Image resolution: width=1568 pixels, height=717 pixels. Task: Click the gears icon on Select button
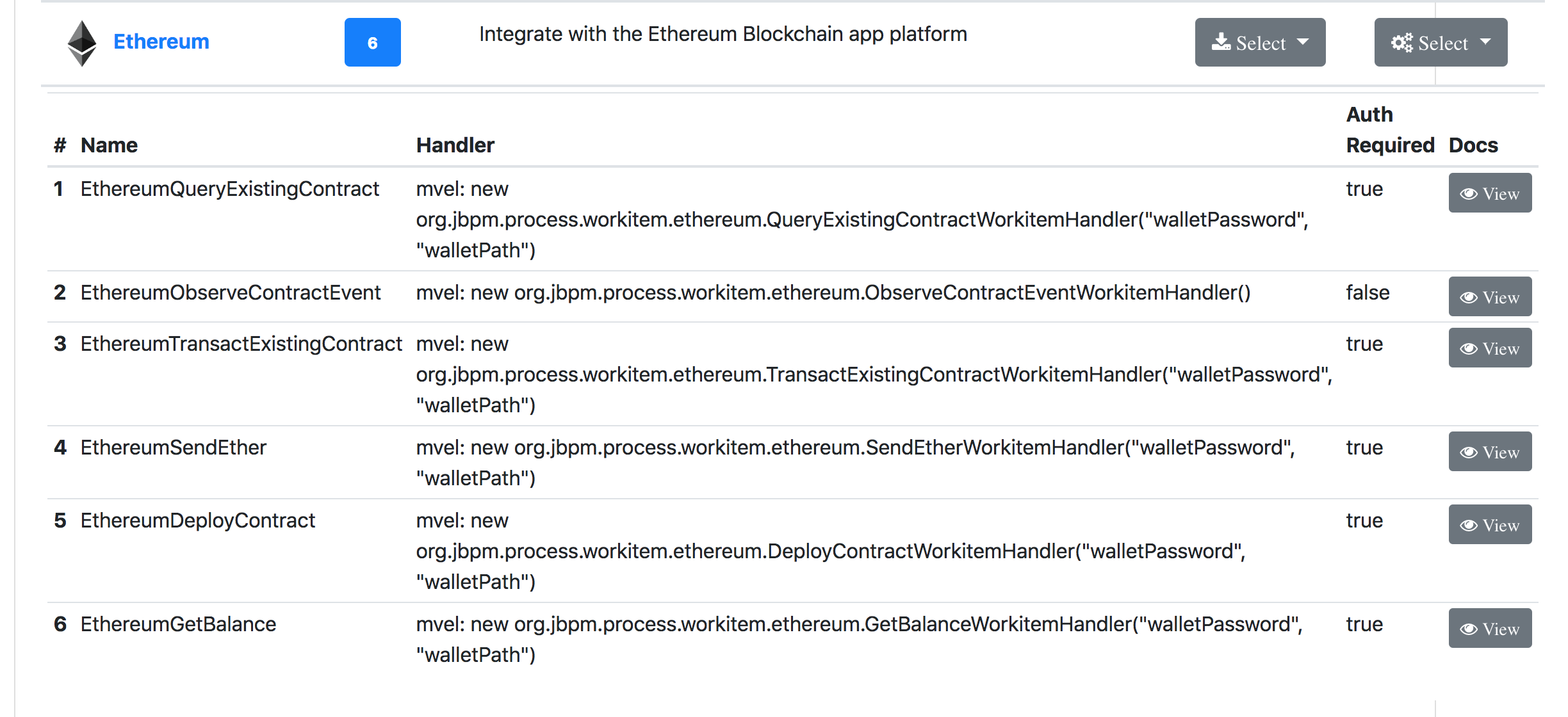click(1401, 43)
